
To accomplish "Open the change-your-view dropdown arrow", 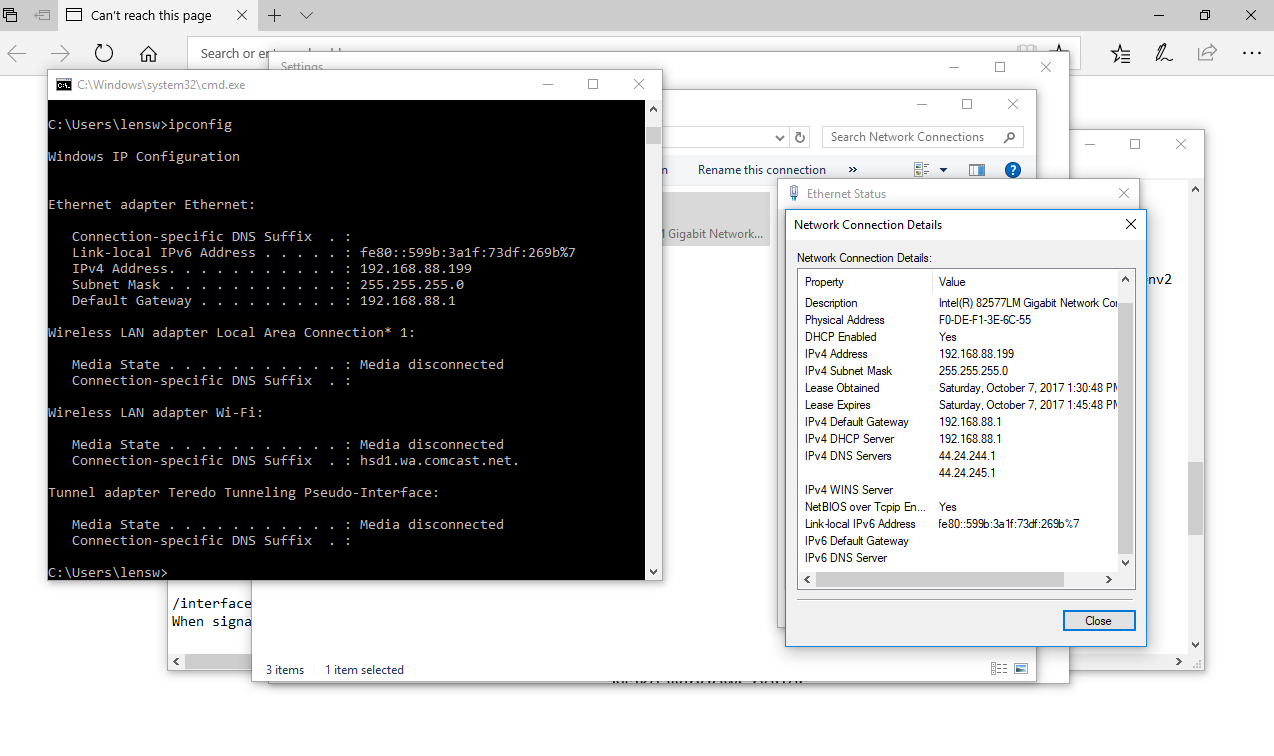I will click(x=943, y=170).
